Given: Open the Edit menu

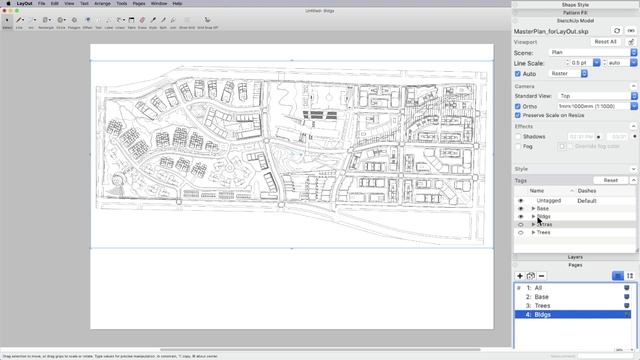Looking at the screenshot, I should click(x=55, y=3).
